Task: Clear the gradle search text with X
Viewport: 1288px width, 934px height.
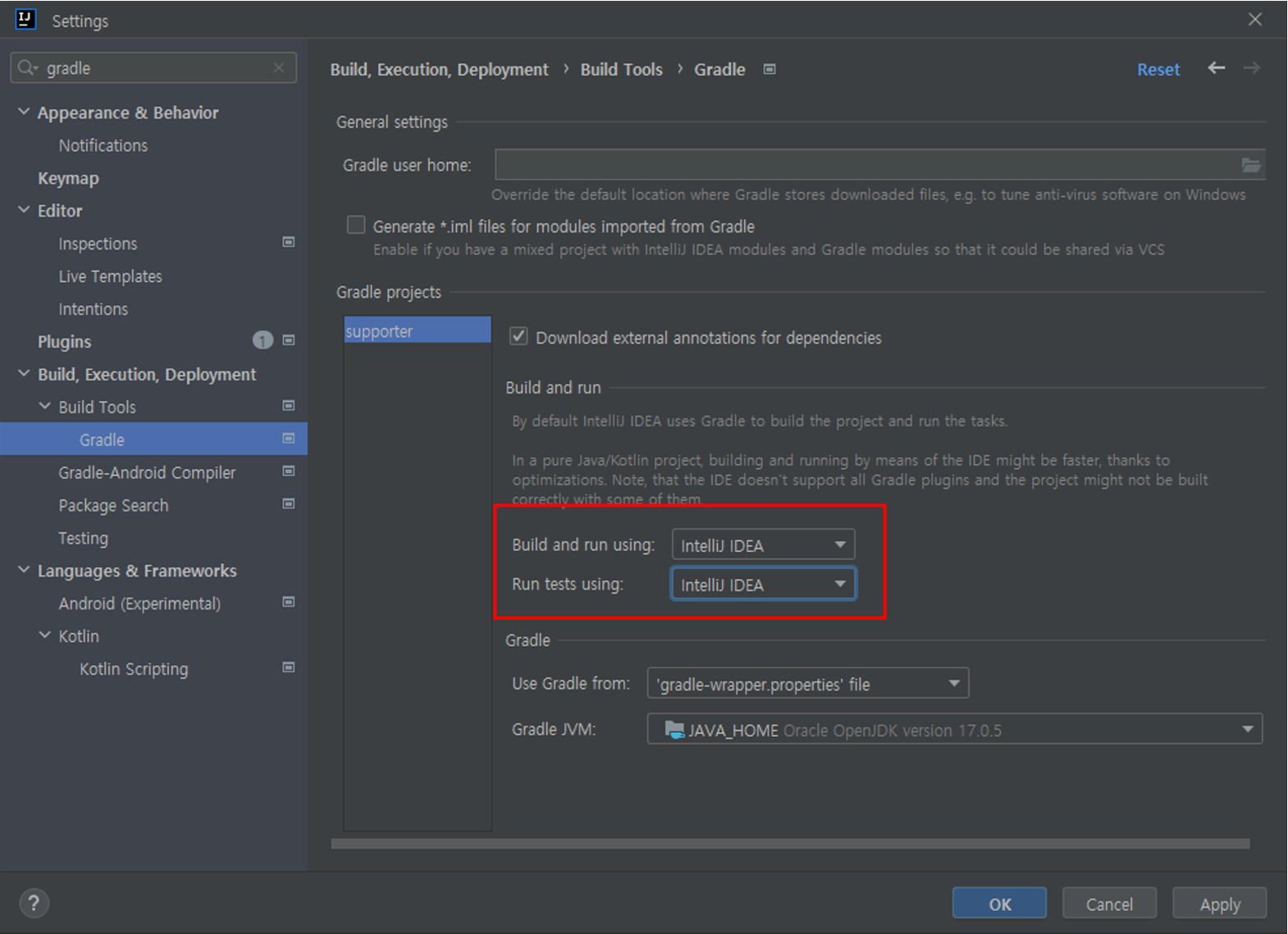Action: pos(279,68)
